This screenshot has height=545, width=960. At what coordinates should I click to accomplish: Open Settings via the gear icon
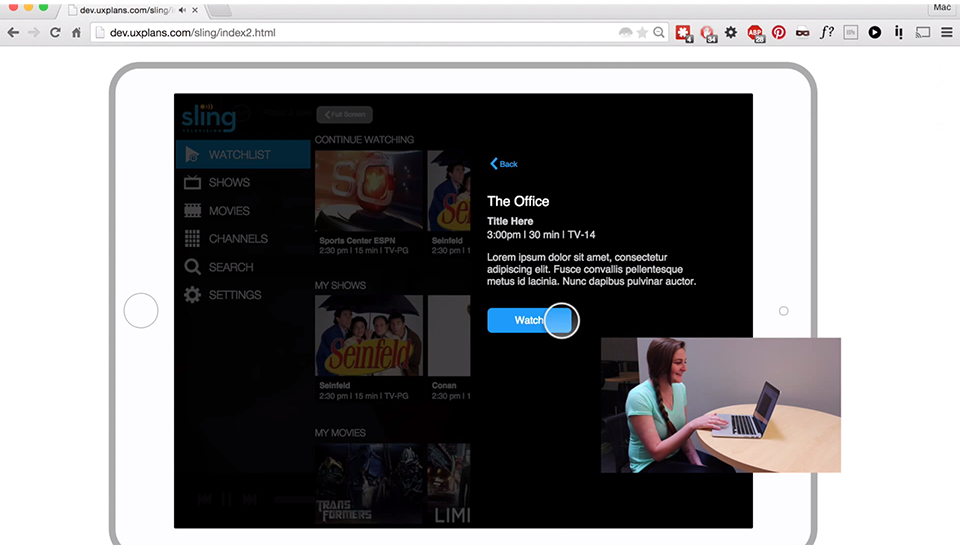[193, 295]
